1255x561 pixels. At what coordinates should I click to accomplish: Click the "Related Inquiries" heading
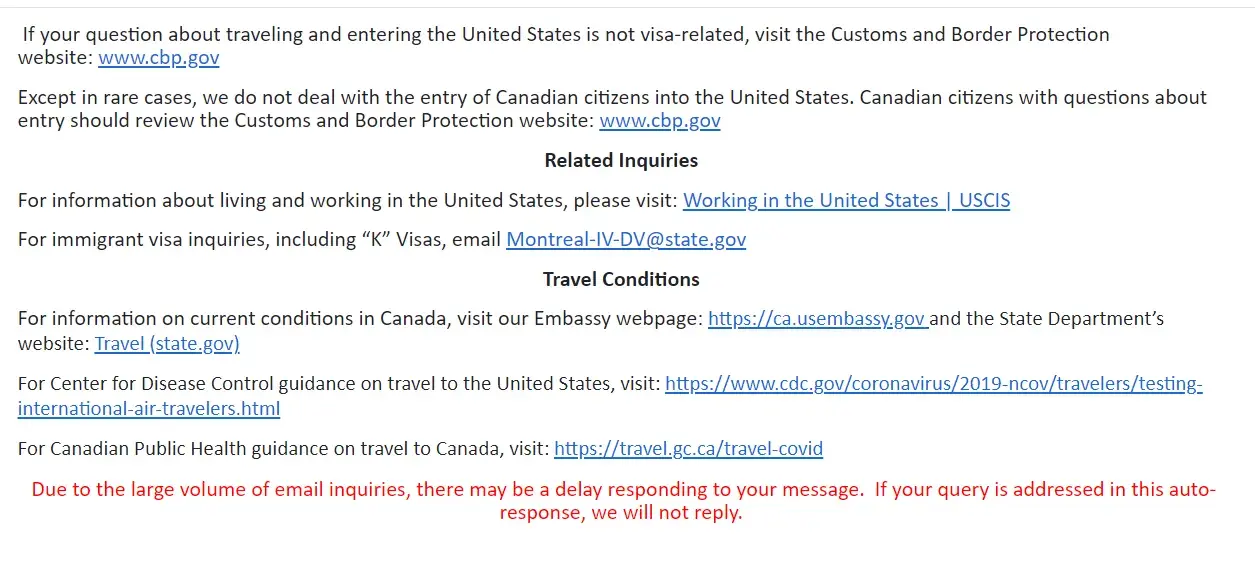pyautogui.click(x=621, y=161)
